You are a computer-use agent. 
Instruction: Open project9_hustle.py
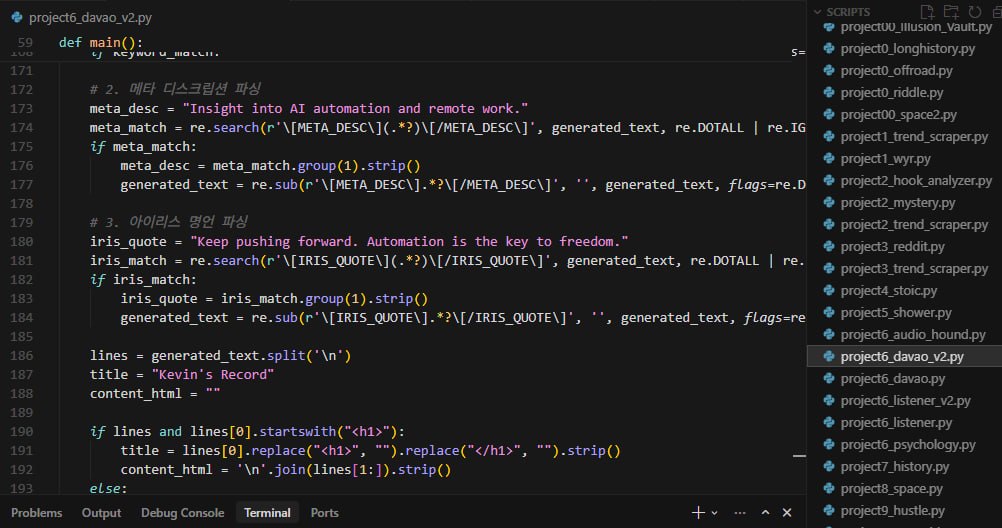click(892, 511)
